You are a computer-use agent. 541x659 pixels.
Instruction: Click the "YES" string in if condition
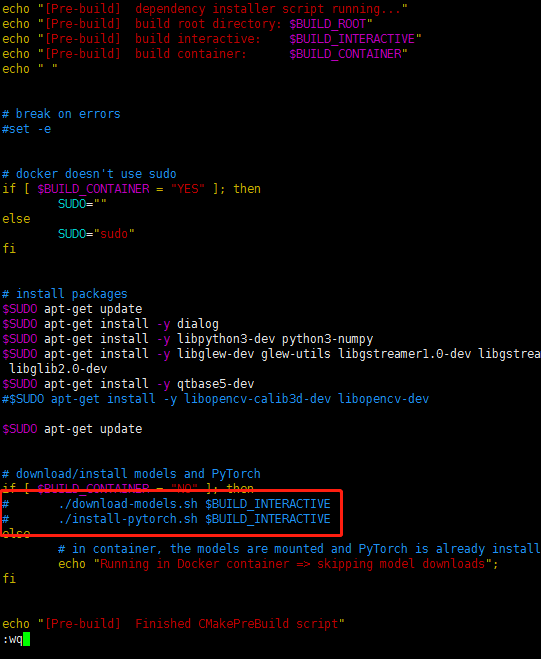[187, 189]
